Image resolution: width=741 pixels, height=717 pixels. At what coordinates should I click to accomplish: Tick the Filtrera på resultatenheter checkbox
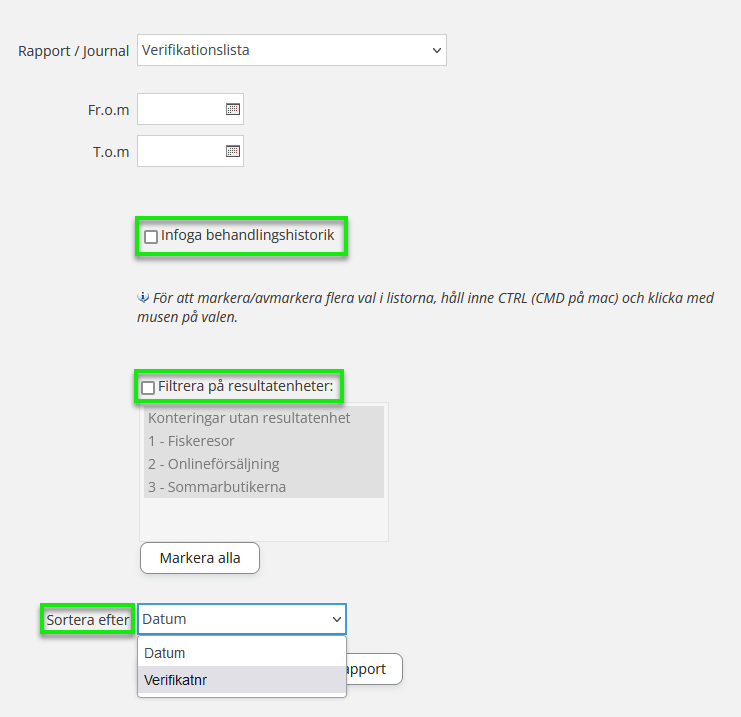point(148,387)
